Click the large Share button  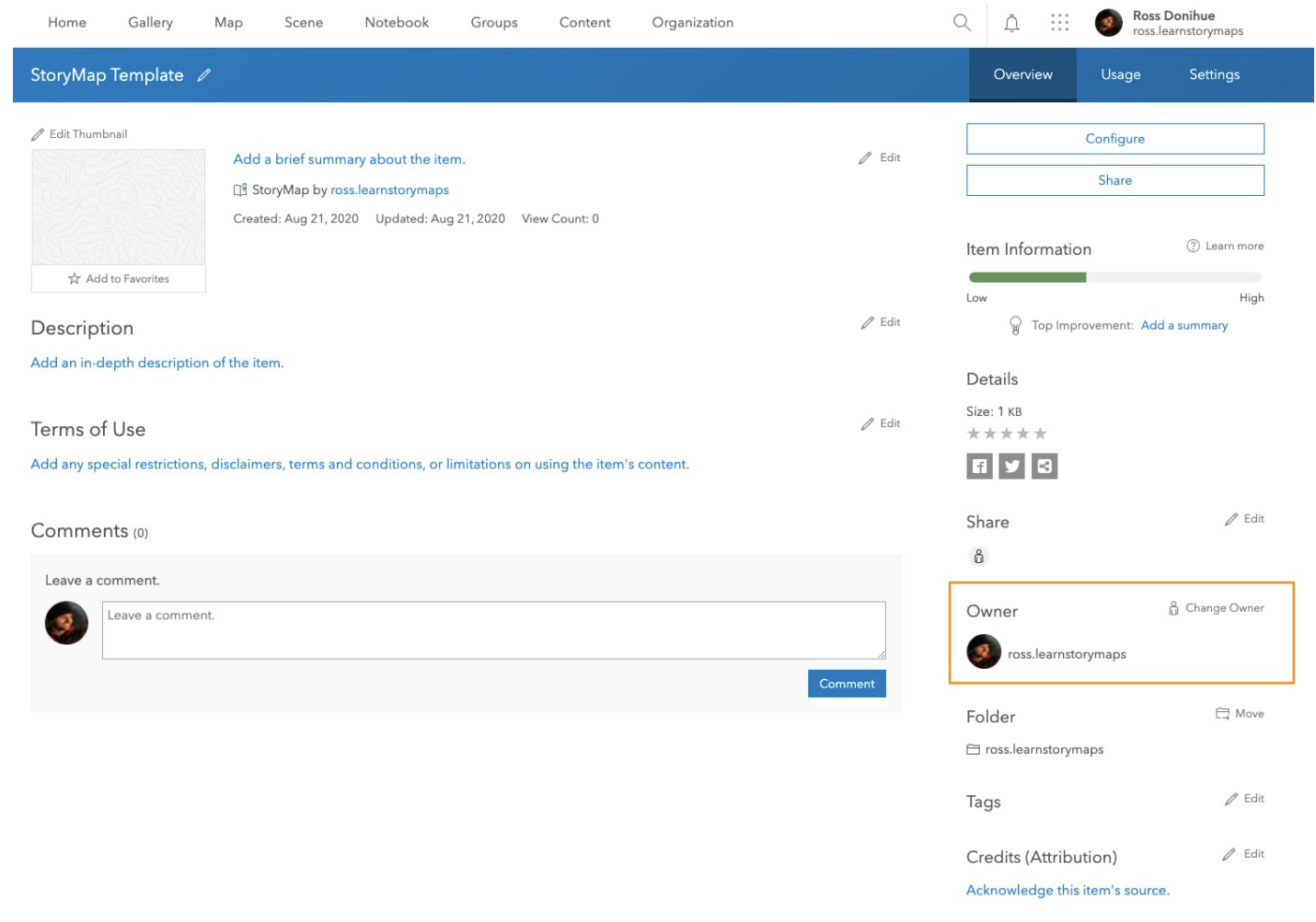pyautogui.click(x=1115, y=180)
